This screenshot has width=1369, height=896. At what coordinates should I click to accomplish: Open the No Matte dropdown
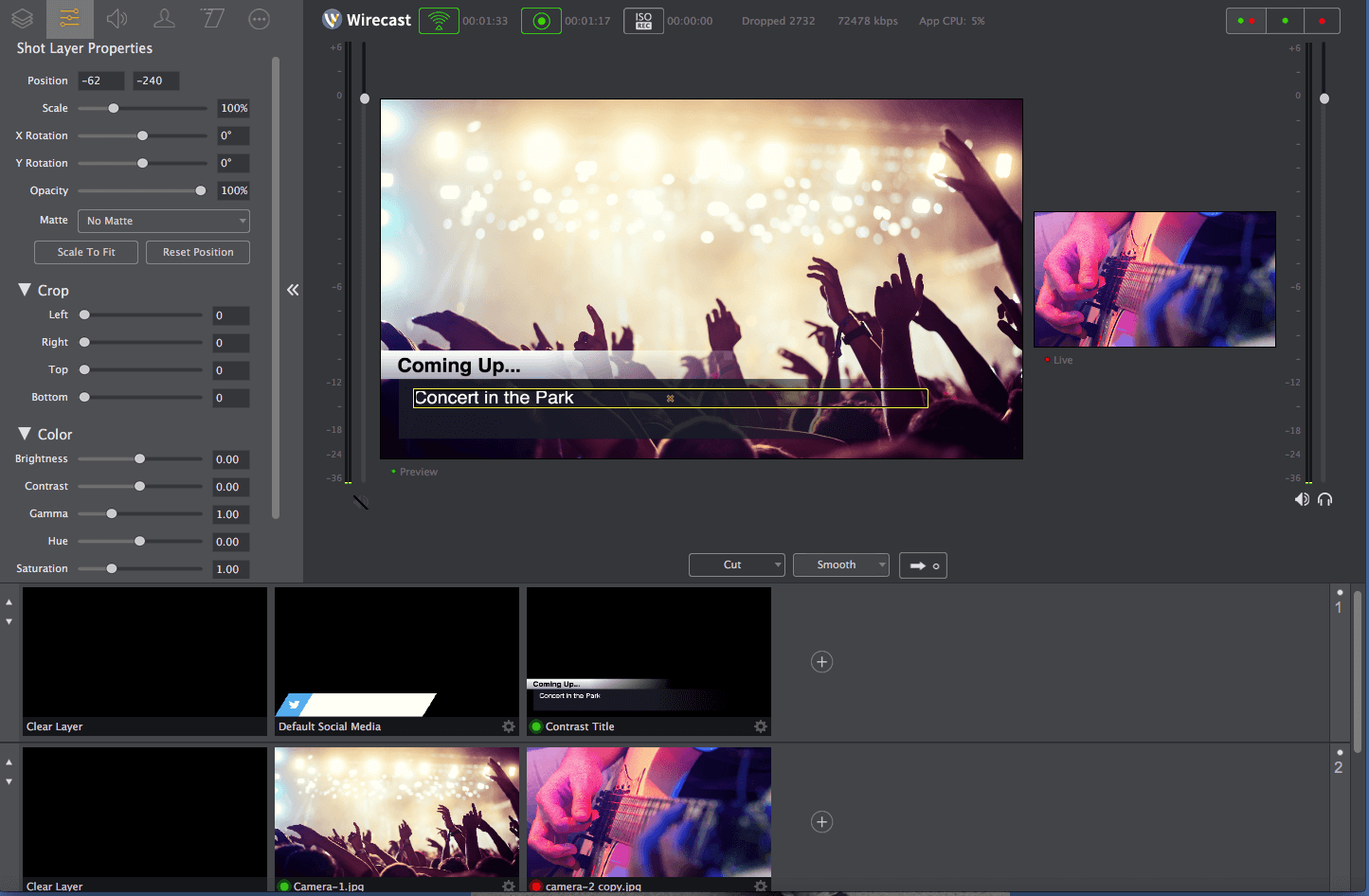[x=163, y=220]
